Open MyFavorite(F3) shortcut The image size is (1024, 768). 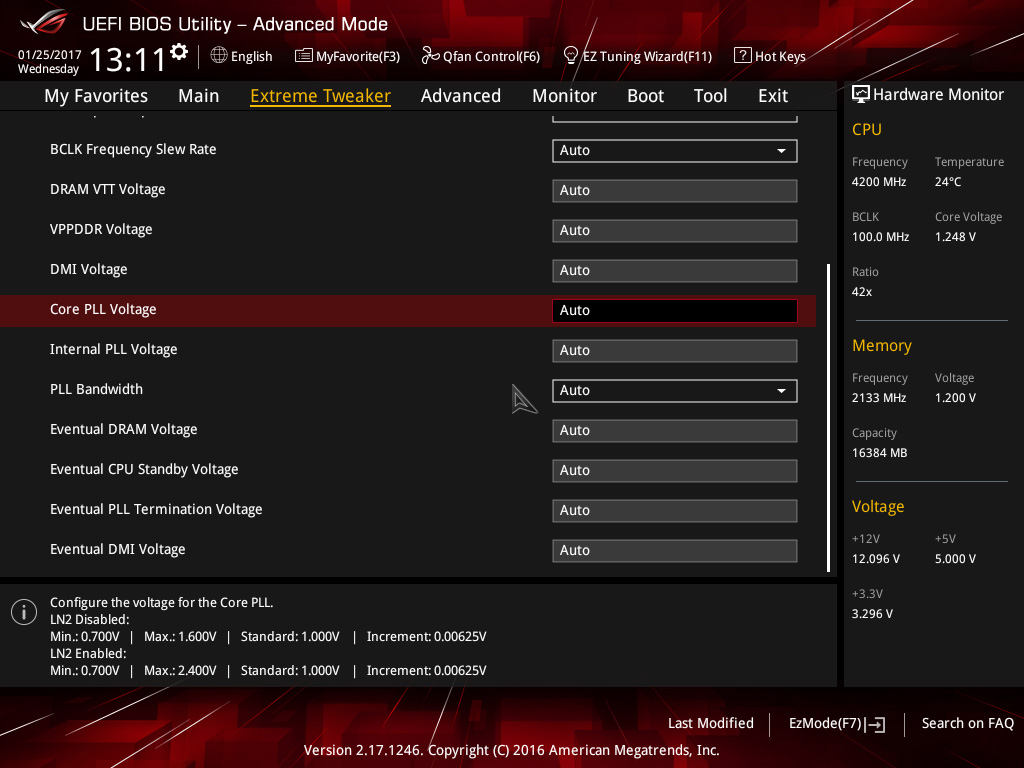[347, 56]
